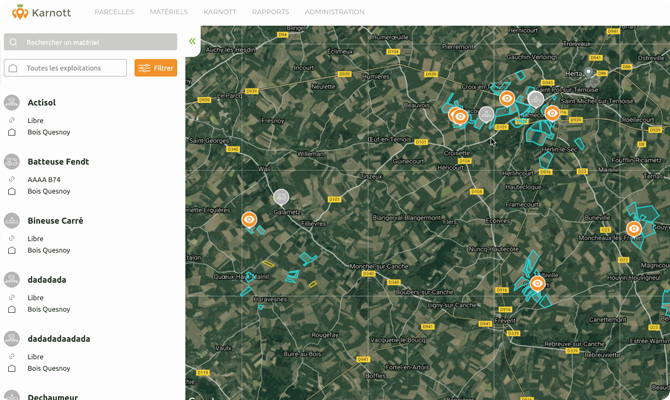Open the ADMINISTRATION menu
Image resolution: width=670 pixels, height=400 pixels.
click(x=335, y=12)
